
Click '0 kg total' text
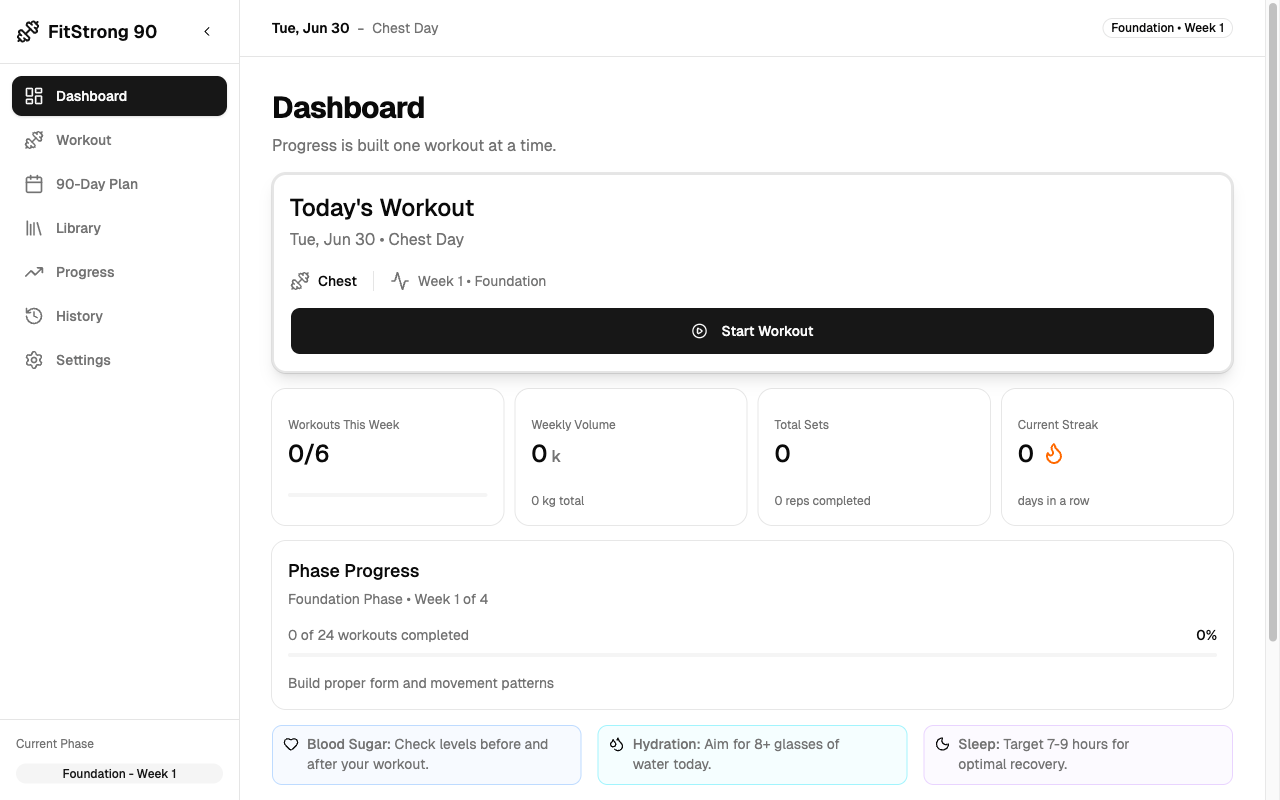point(558,501)
